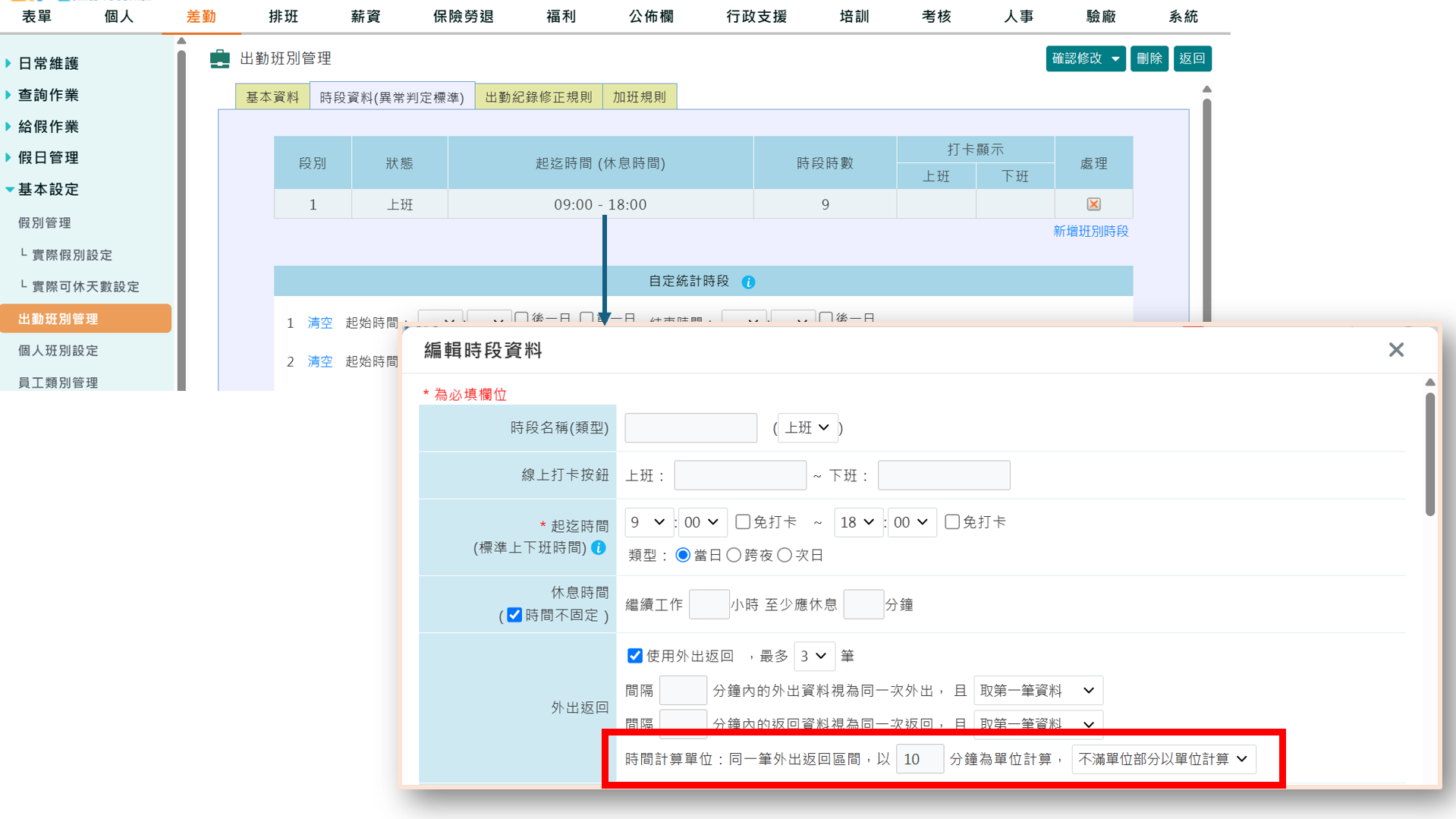
Task: Switch to the 加班規則 tab
Action: click(640, 96)
